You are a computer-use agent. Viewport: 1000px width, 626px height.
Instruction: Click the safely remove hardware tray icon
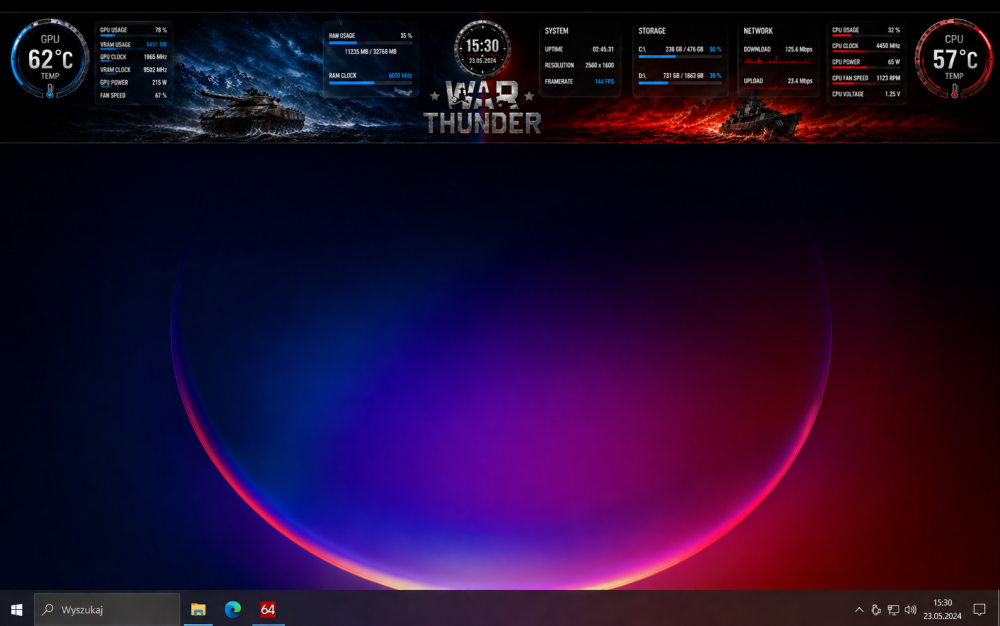pos(876,609)
